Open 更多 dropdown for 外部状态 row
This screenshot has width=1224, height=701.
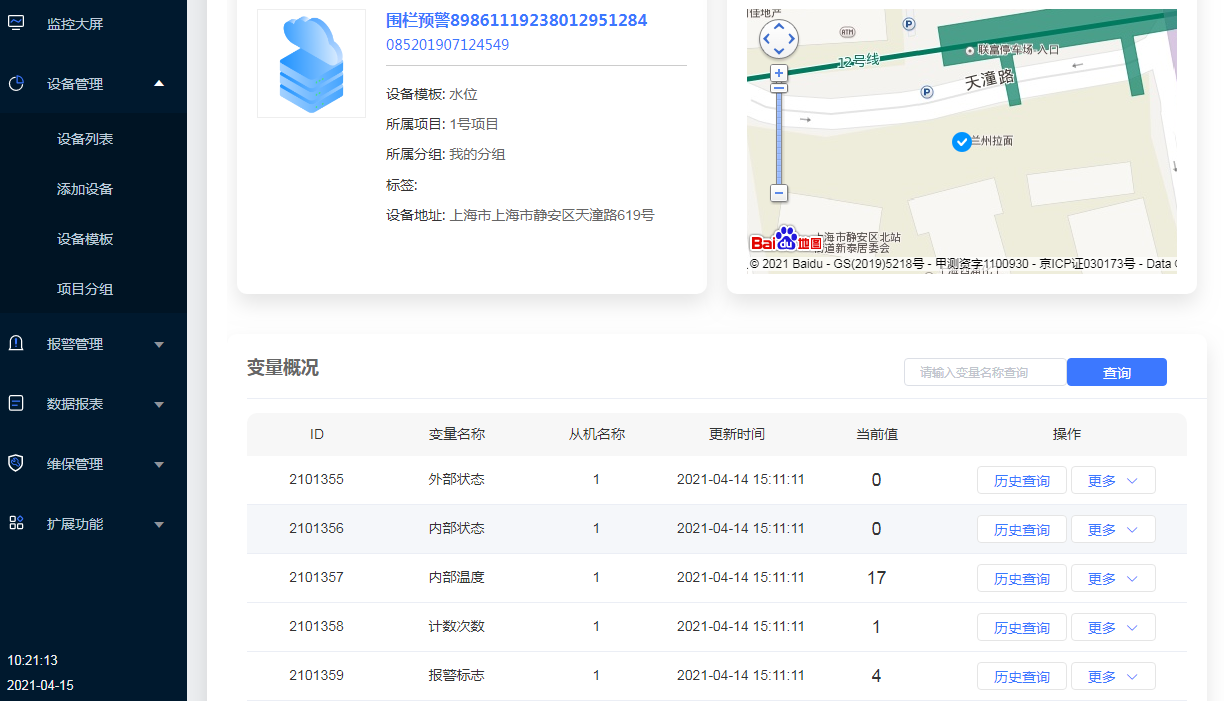point(1113,480)
